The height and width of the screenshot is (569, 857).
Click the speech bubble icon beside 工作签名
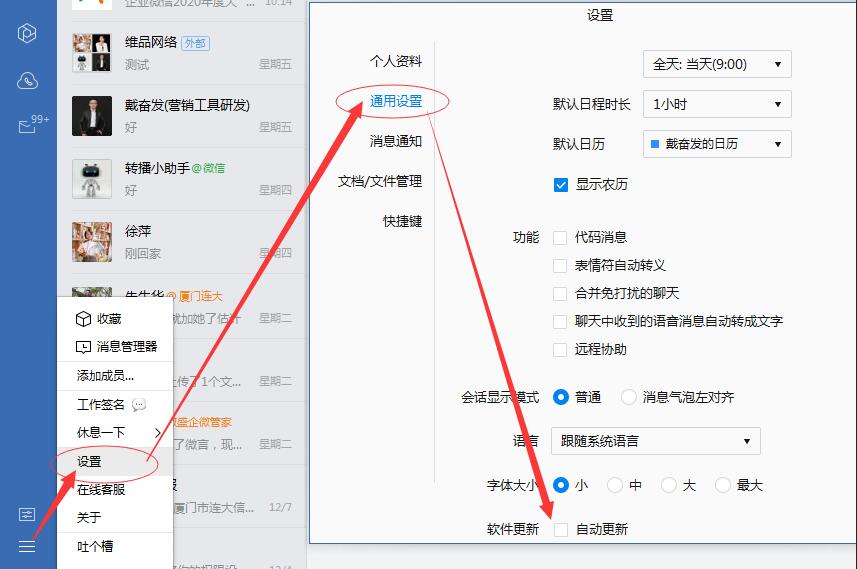point(139,404)
